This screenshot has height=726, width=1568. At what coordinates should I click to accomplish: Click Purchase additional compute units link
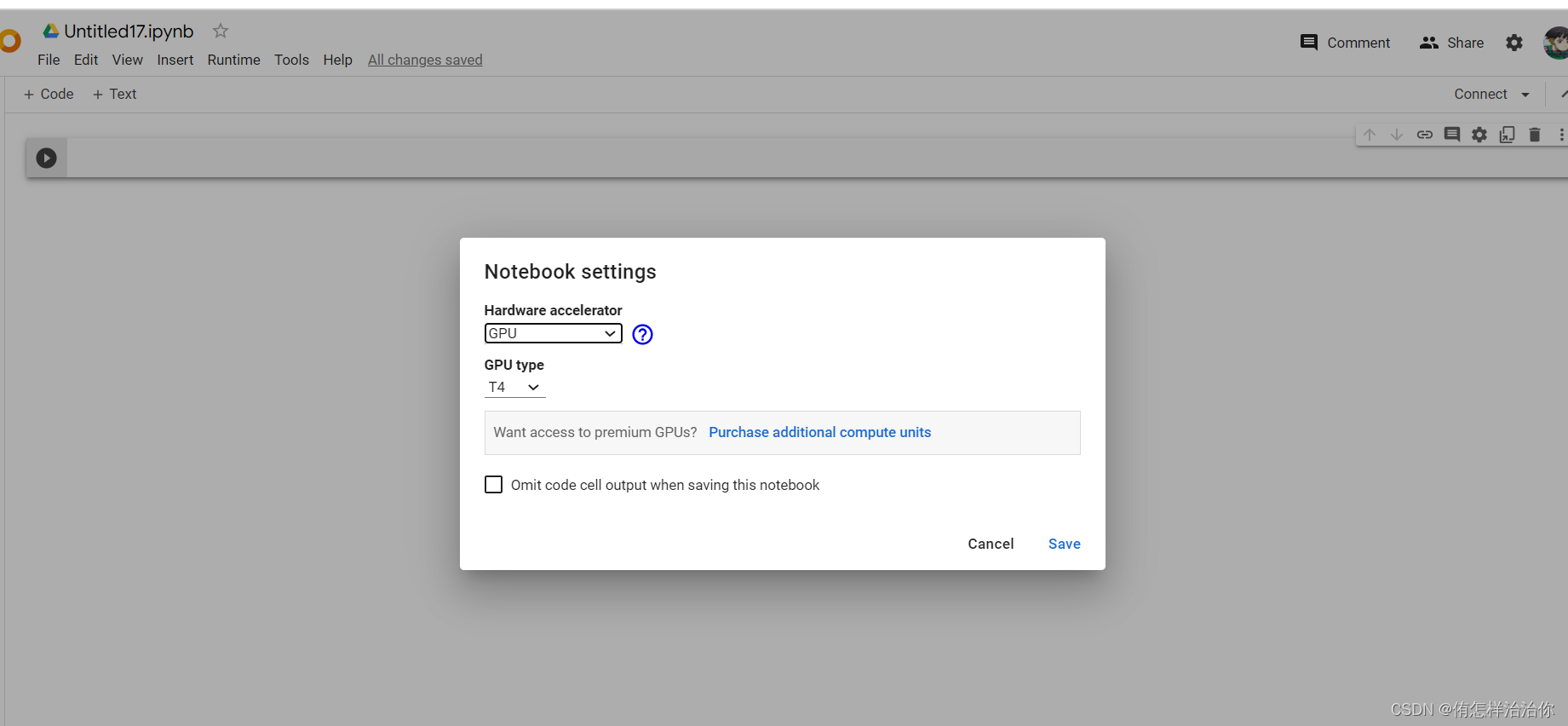coord(819,432)
